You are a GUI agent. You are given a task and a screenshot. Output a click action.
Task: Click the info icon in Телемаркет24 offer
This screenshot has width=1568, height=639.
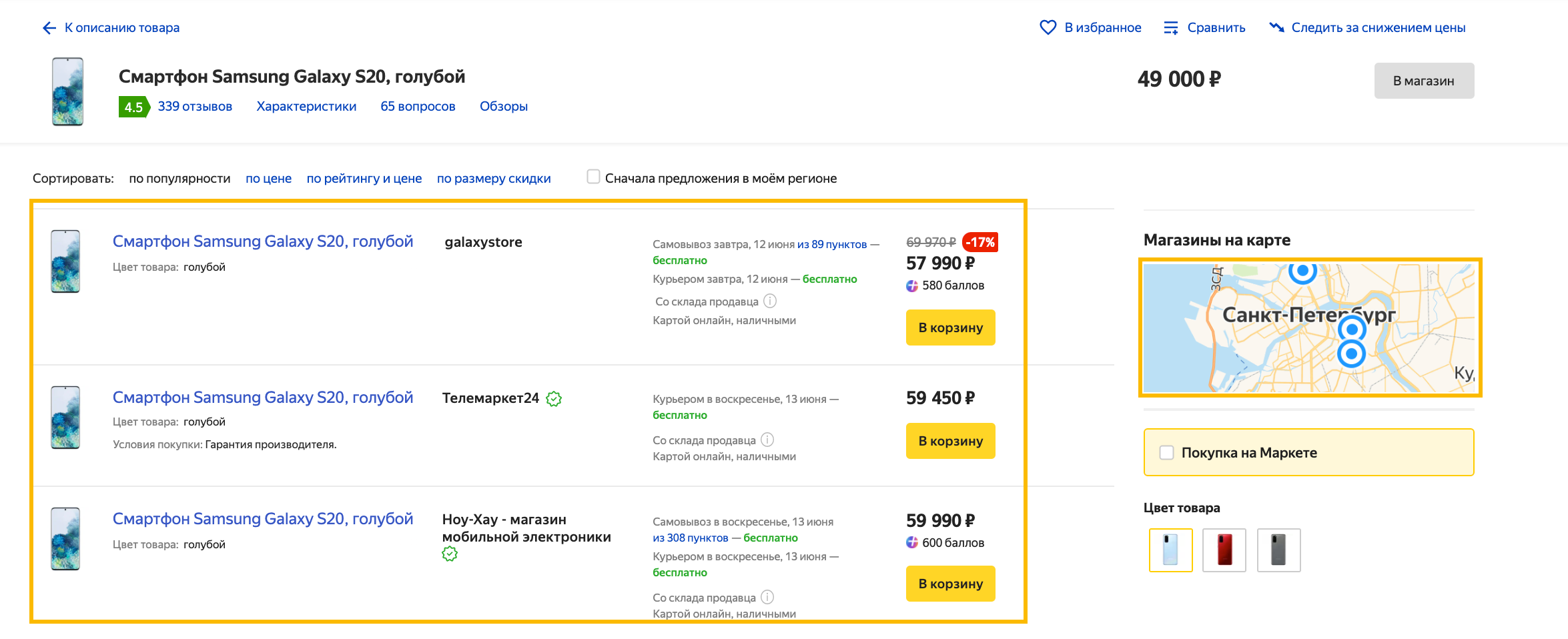767,440
